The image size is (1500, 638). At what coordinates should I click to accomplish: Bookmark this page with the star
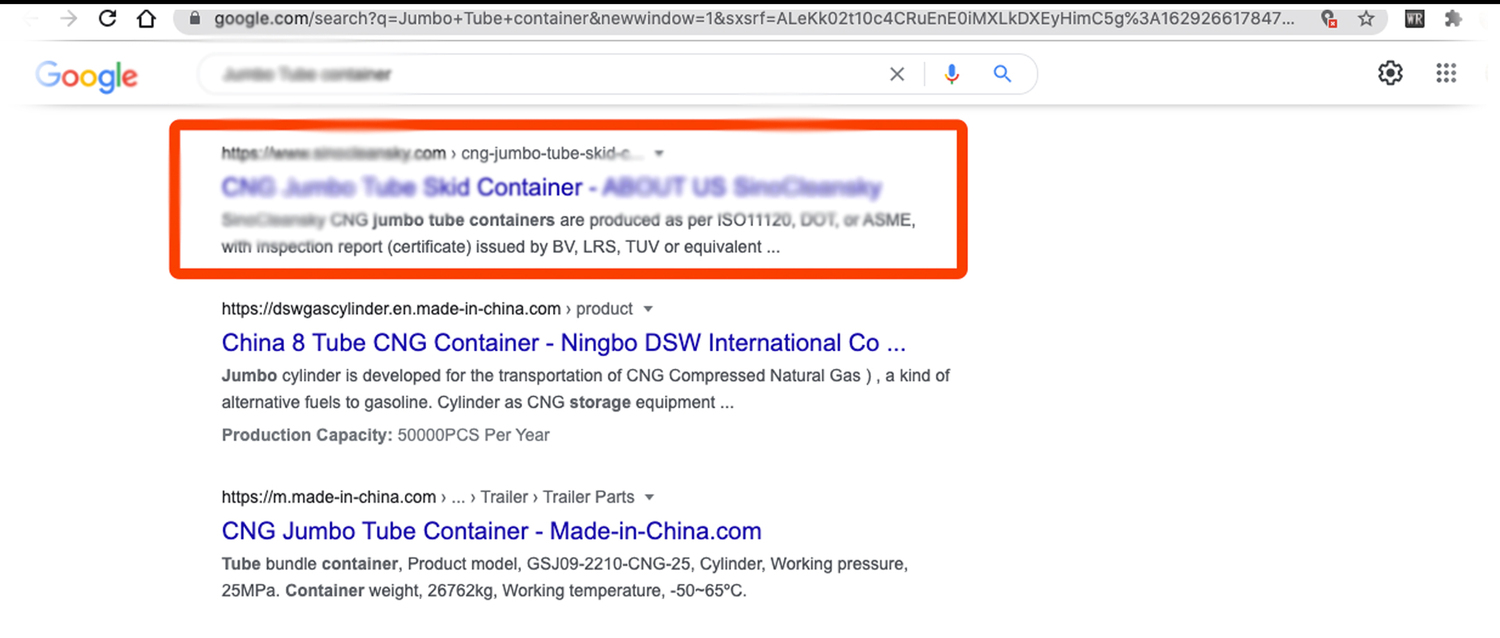click(x=1366, y=18)
